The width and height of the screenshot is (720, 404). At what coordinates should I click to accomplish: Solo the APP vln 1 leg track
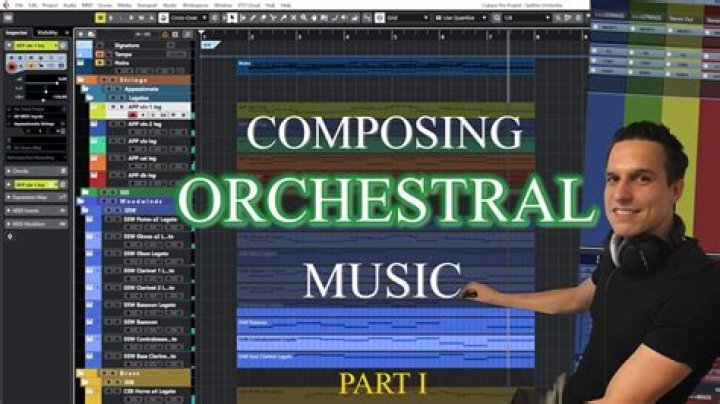click(122, 107)
